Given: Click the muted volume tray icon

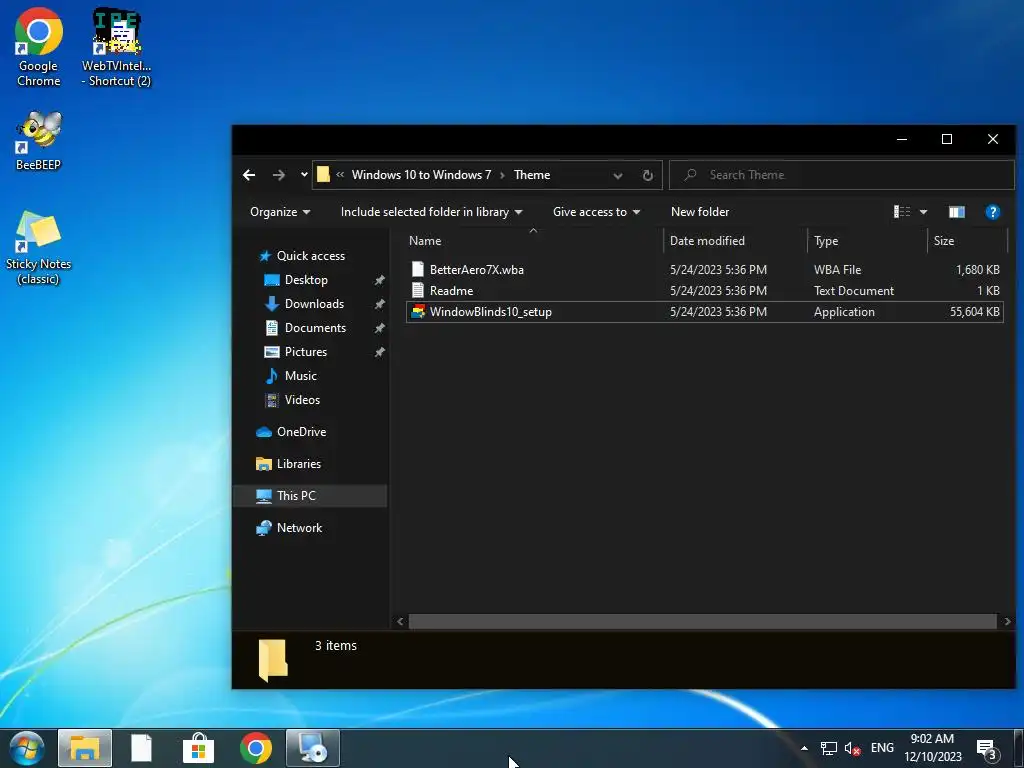Looking at the screenshot, I should (852, 748).
